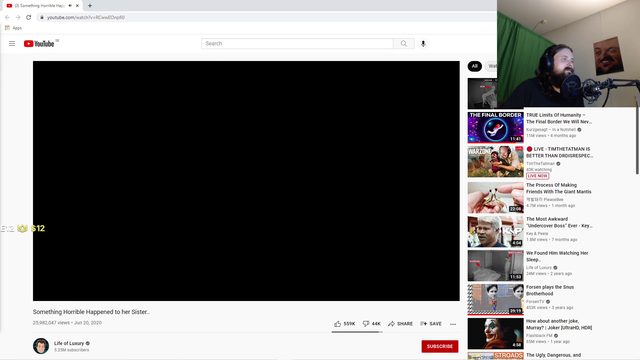Open Making Friends With Giant Mantis title

(x=559, y=188)
